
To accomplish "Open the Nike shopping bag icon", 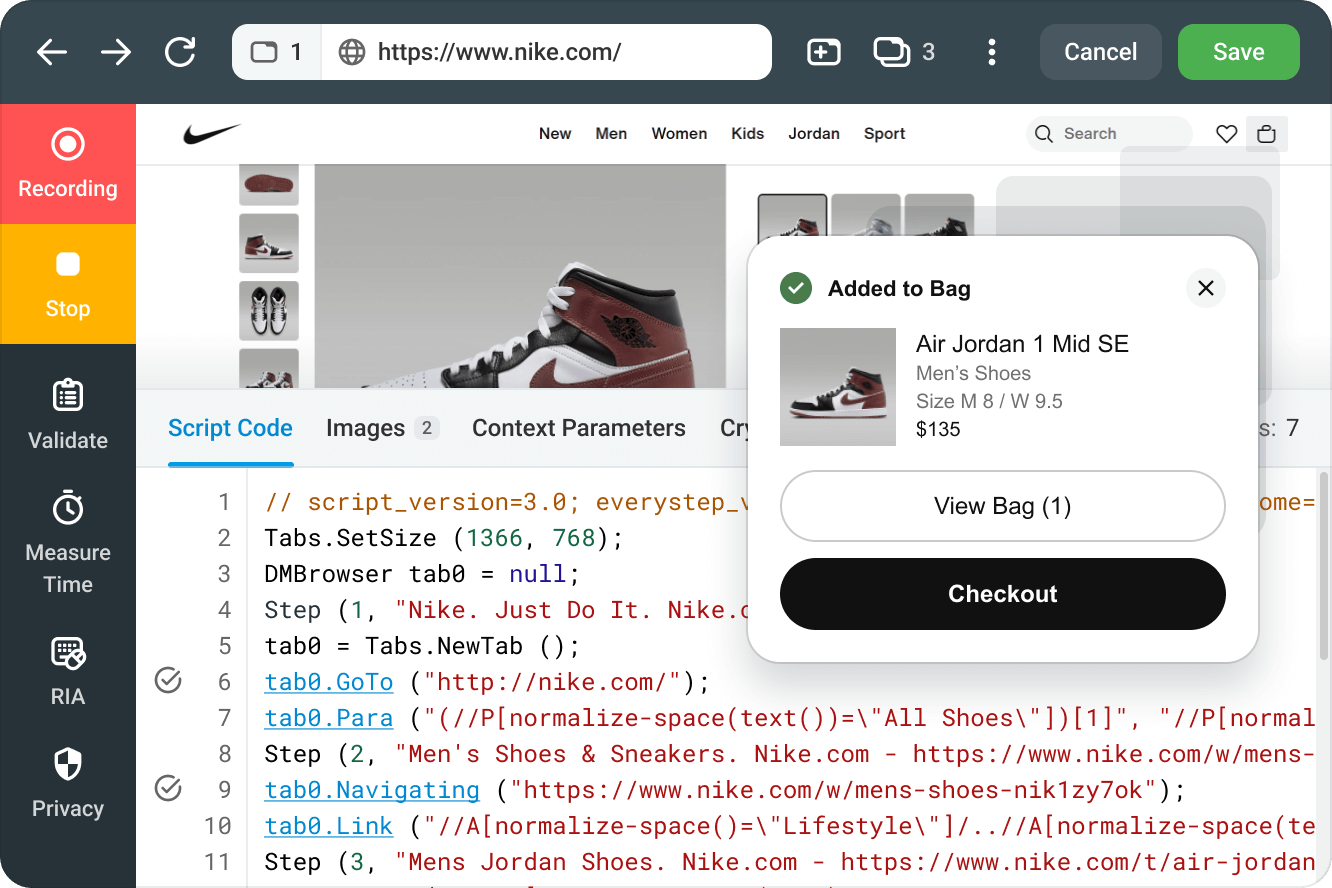I will [x=1266, y=133].
